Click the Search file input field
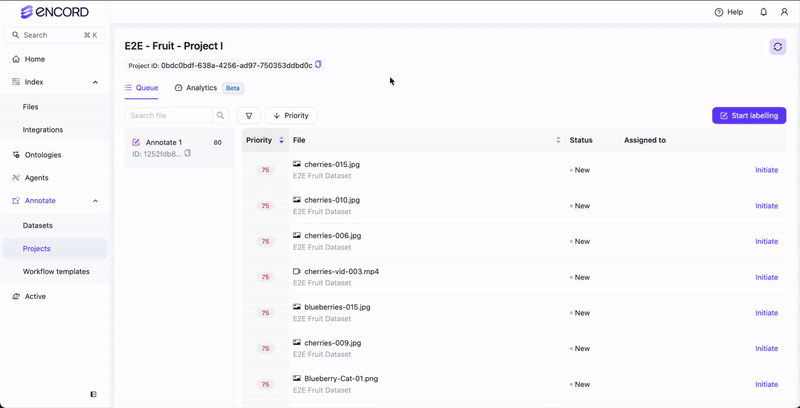Image resolution: width=800 pixels, height=408 pixels. click(168, 115)
